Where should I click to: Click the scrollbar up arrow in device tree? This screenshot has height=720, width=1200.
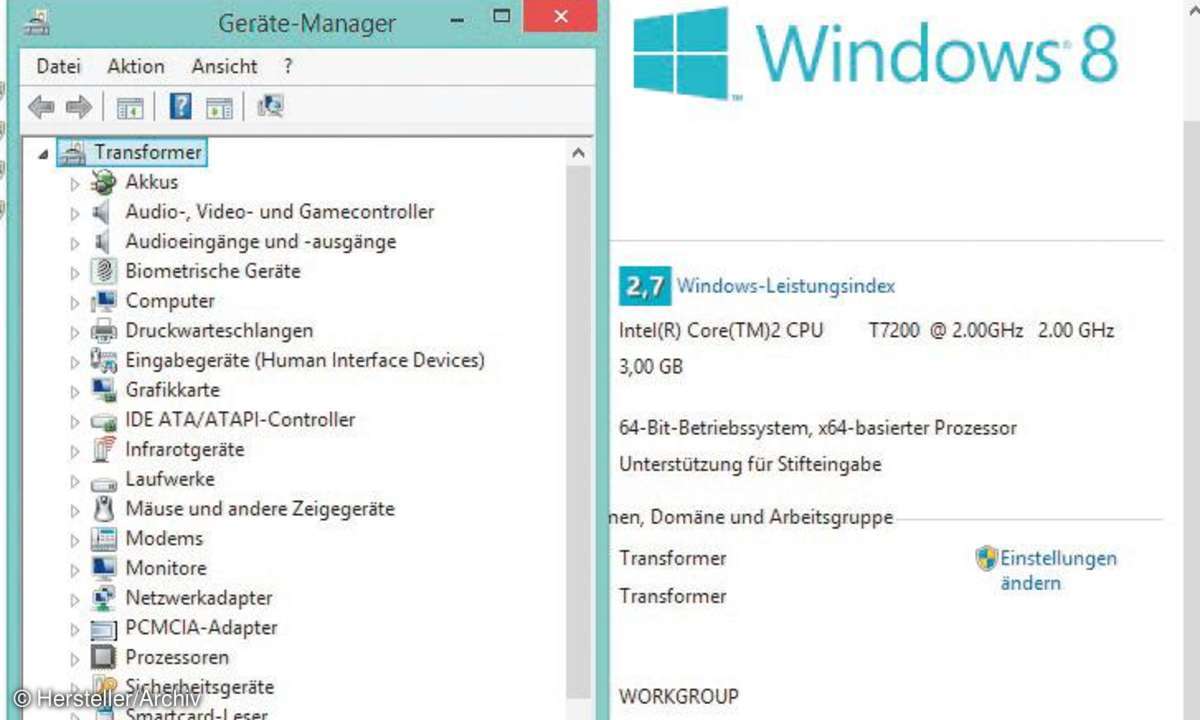(578, 153)
